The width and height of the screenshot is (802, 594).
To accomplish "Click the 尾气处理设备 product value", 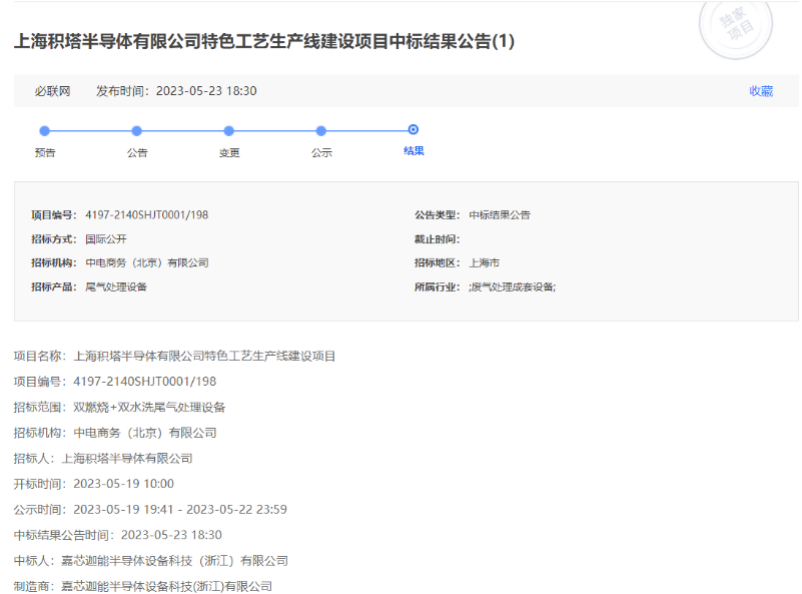I will coord(117,287).
